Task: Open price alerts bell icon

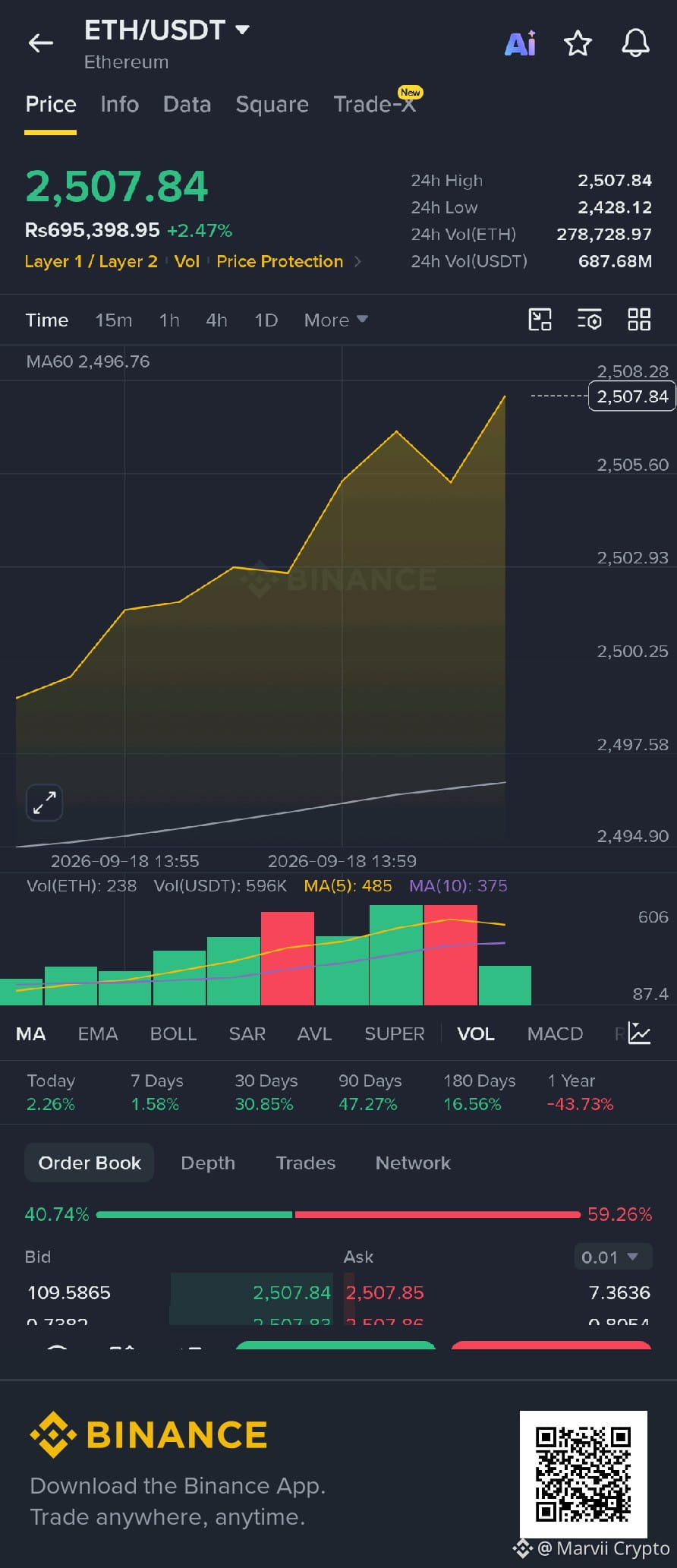Action: pyautogui.click(x=635, y=43)
